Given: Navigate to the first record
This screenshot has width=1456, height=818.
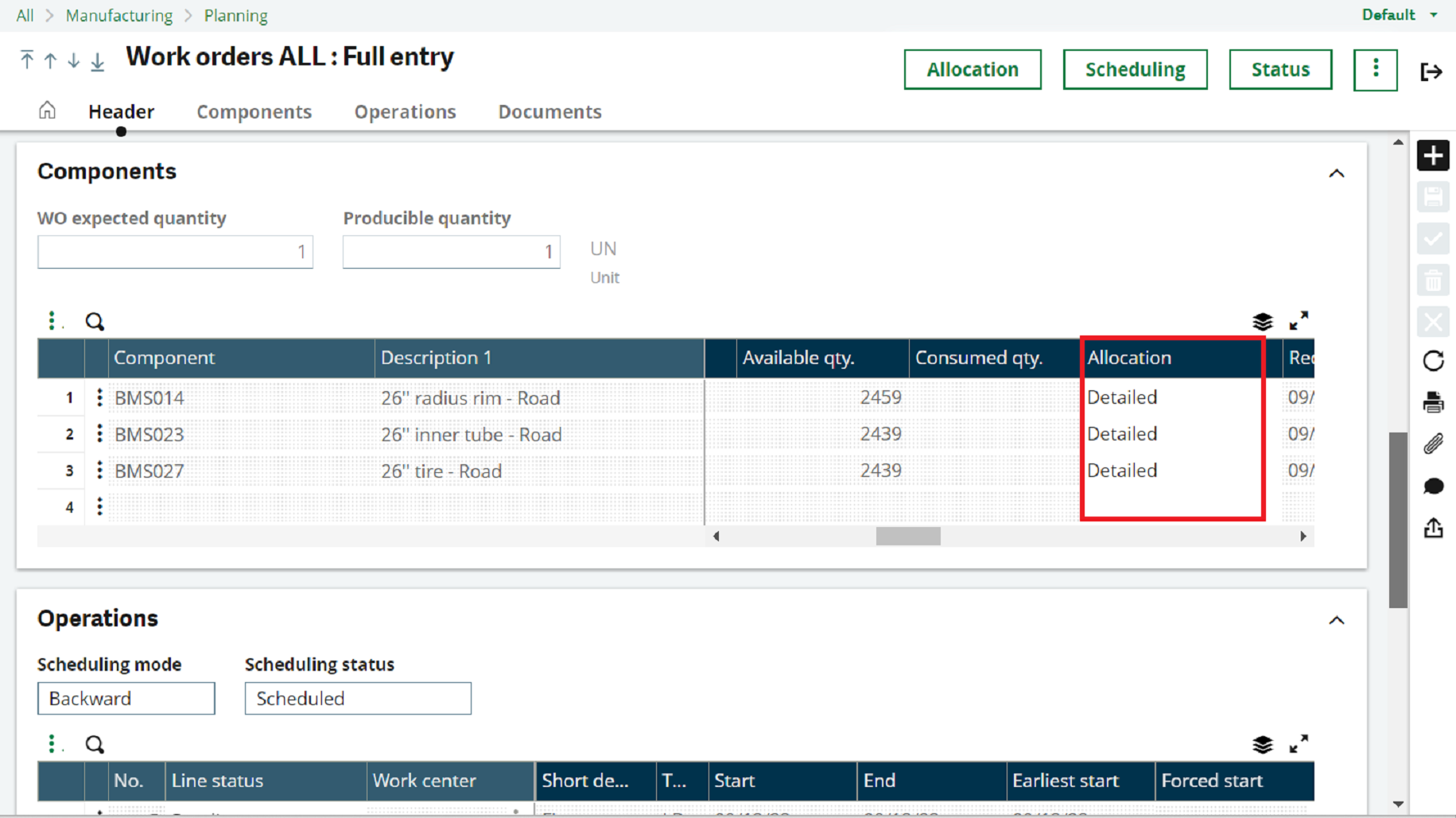Looking at the screenshot, I should (27, 59).
